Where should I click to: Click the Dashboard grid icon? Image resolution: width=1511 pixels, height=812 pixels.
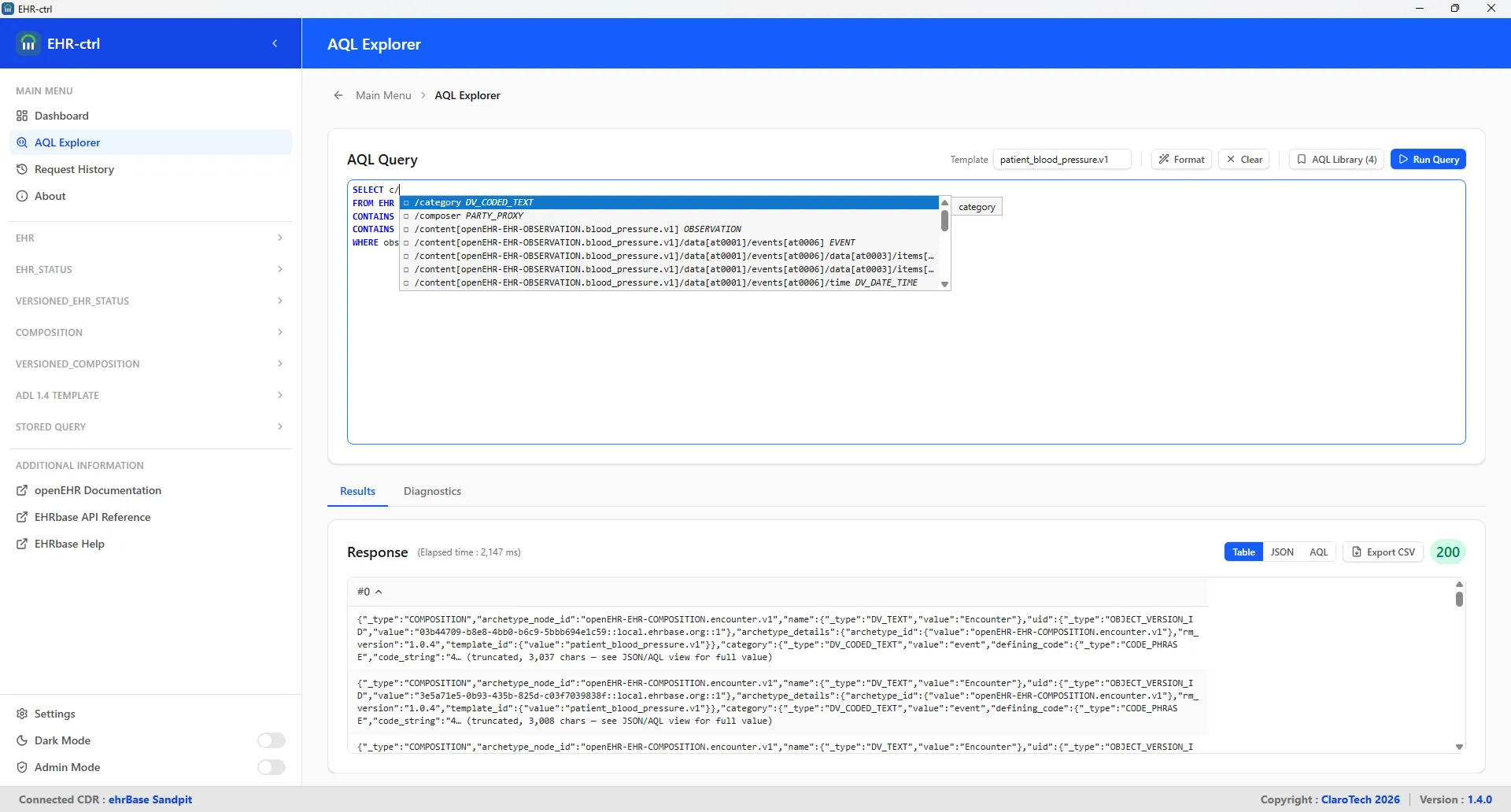[x=22, y=116]
